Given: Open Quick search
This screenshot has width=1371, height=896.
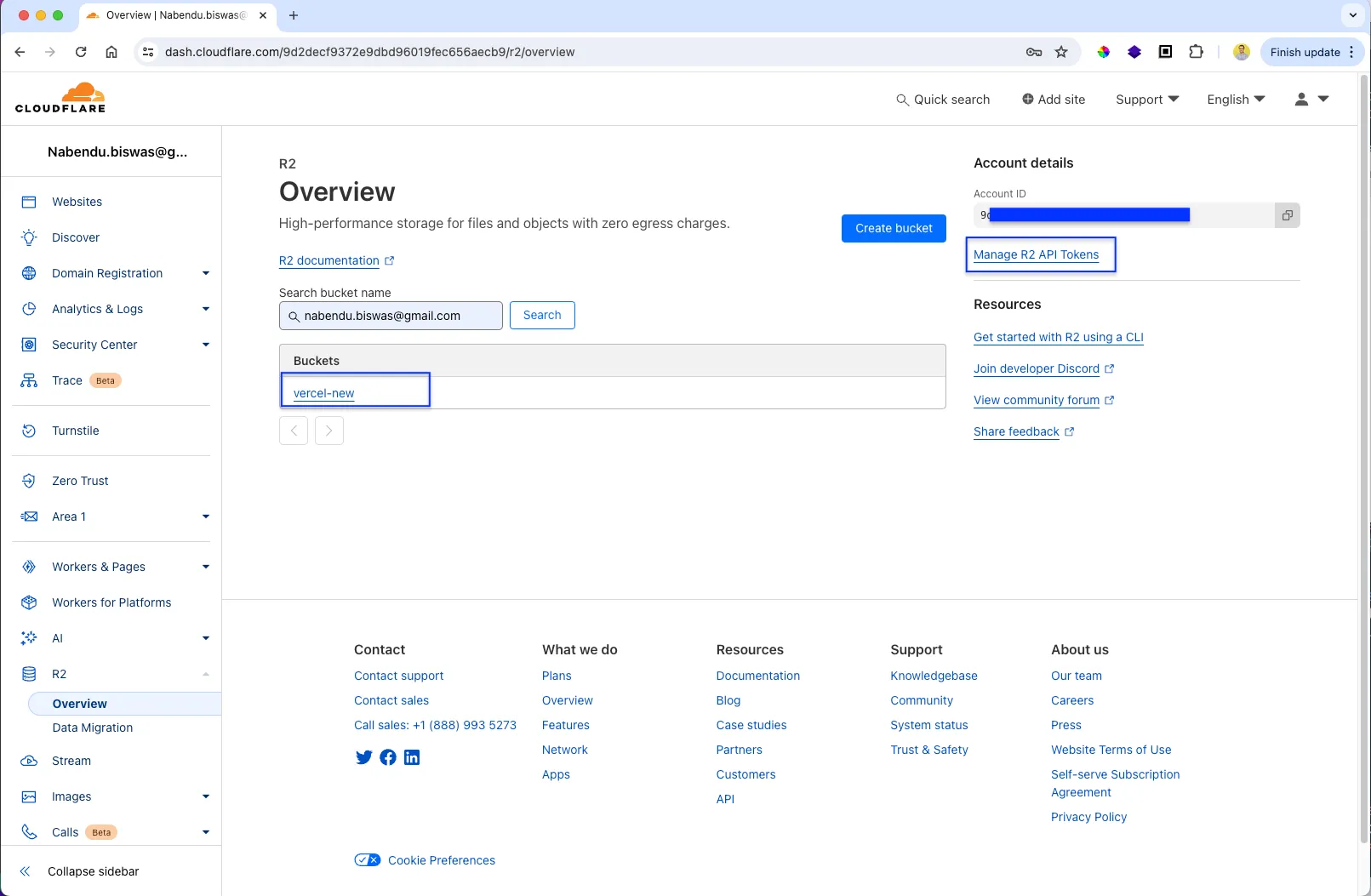Looking at the screenshot, I should click(943, 100).
